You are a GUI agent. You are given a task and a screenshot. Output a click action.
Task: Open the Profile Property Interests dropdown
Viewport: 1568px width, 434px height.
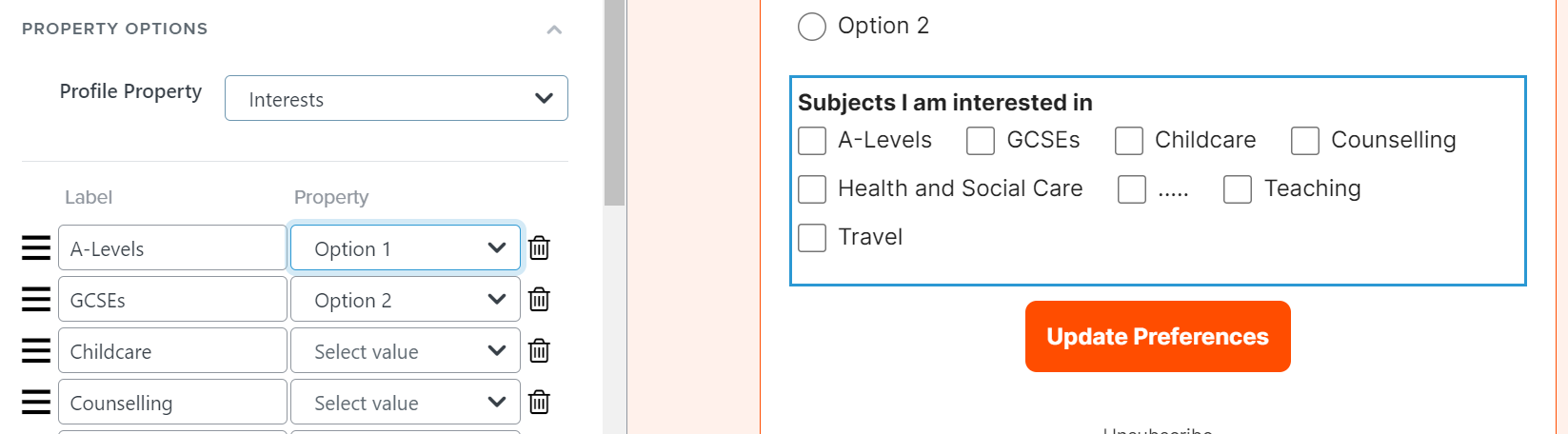point(396,98)
